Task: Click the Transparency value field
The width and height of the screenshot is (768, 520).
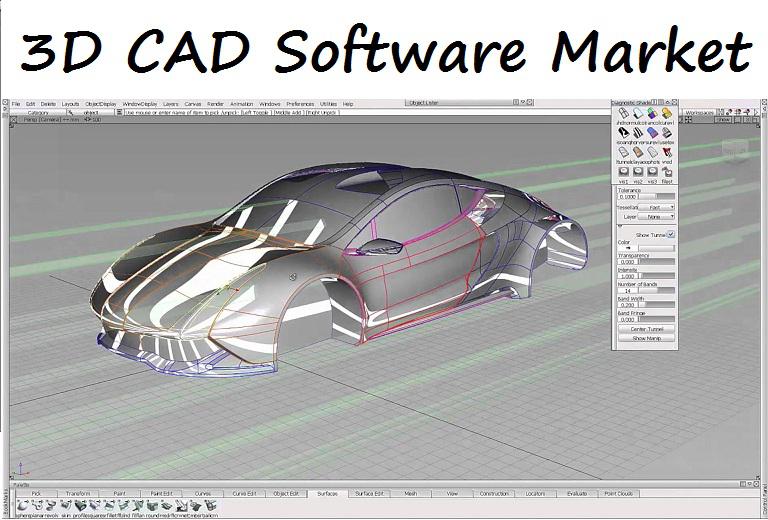Action: tap(628, 262)
